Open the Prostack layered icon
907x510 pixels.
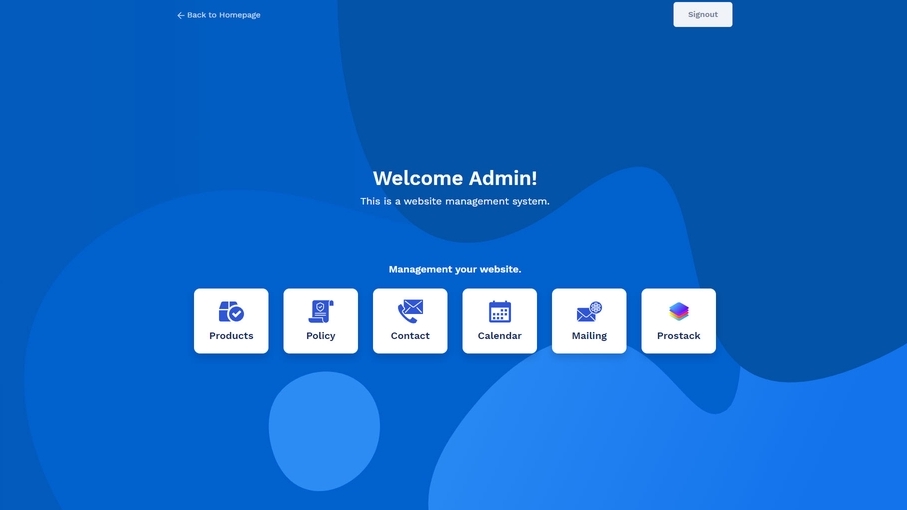679,312
